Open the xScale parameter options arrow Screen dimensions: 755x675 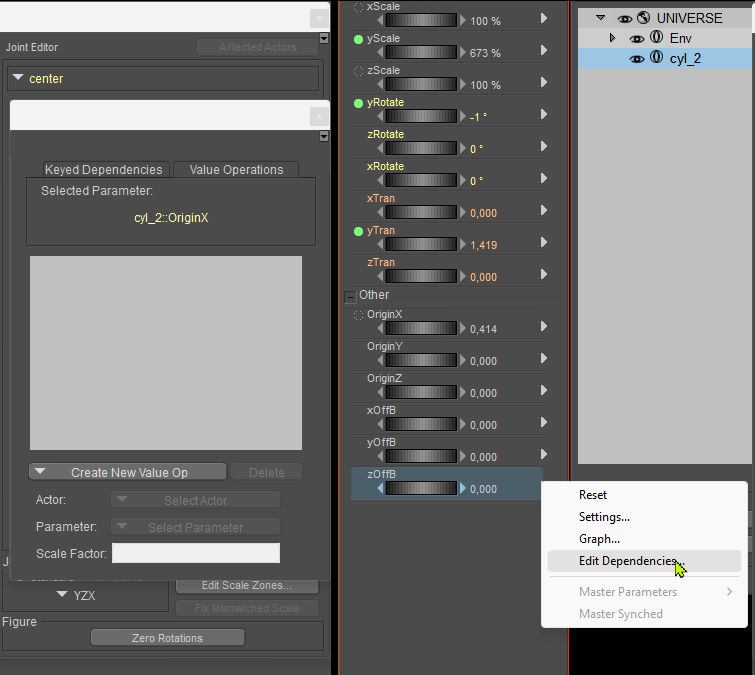click(544, 18)
